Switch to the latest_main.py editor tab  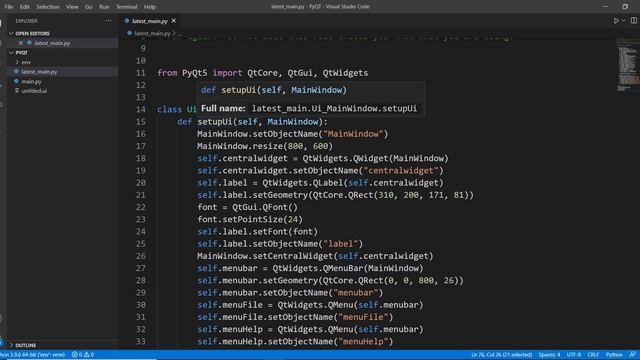(150, 21)
